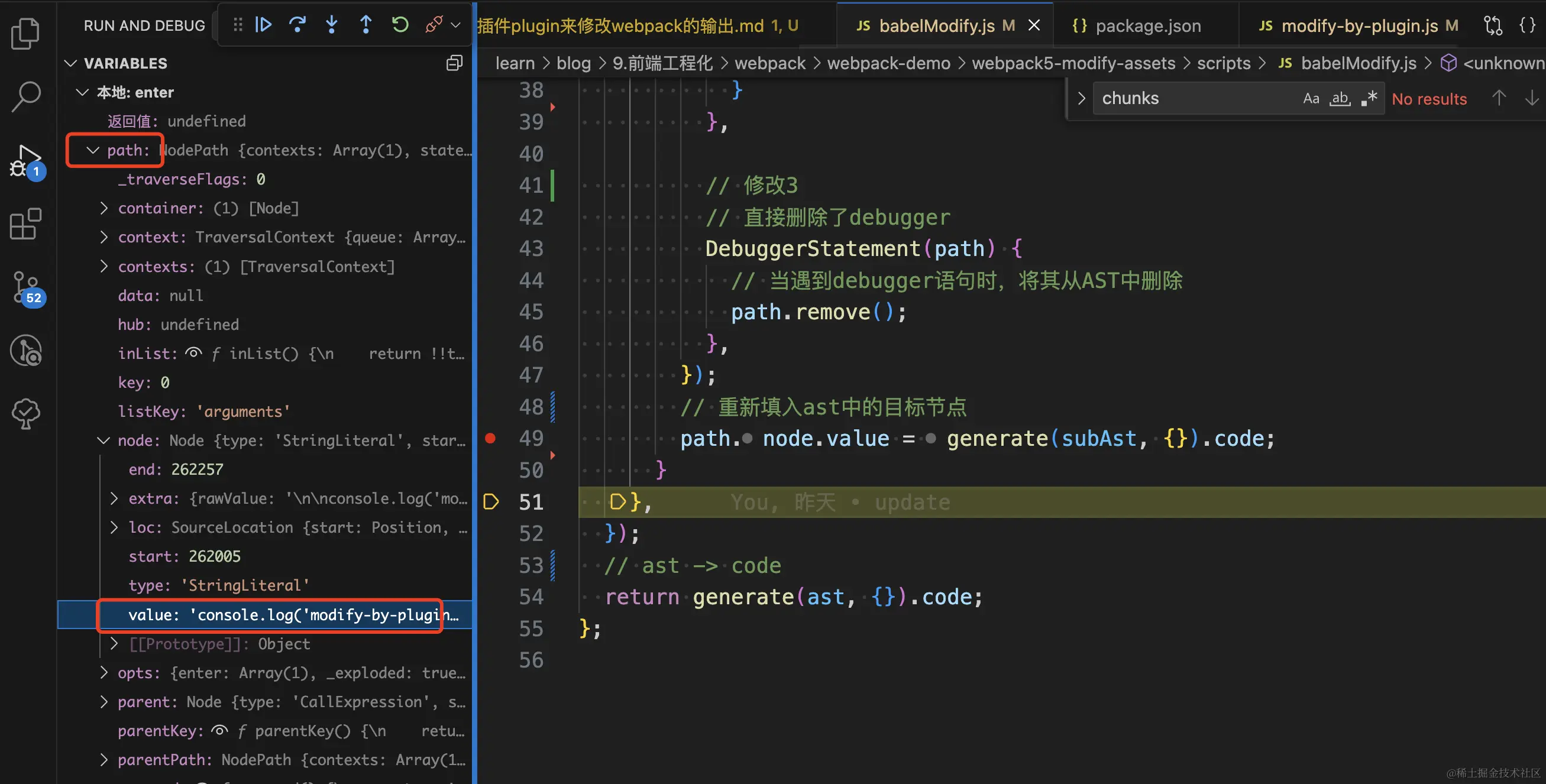Switch to the modify-by-plugin.js tab
This screenshot has width=1546, height=784.
tap(1358, 26)
